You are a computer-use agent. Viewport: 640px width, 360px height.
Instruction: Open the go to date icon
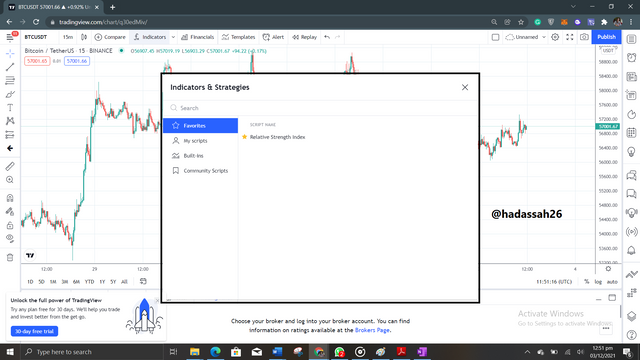143,282
